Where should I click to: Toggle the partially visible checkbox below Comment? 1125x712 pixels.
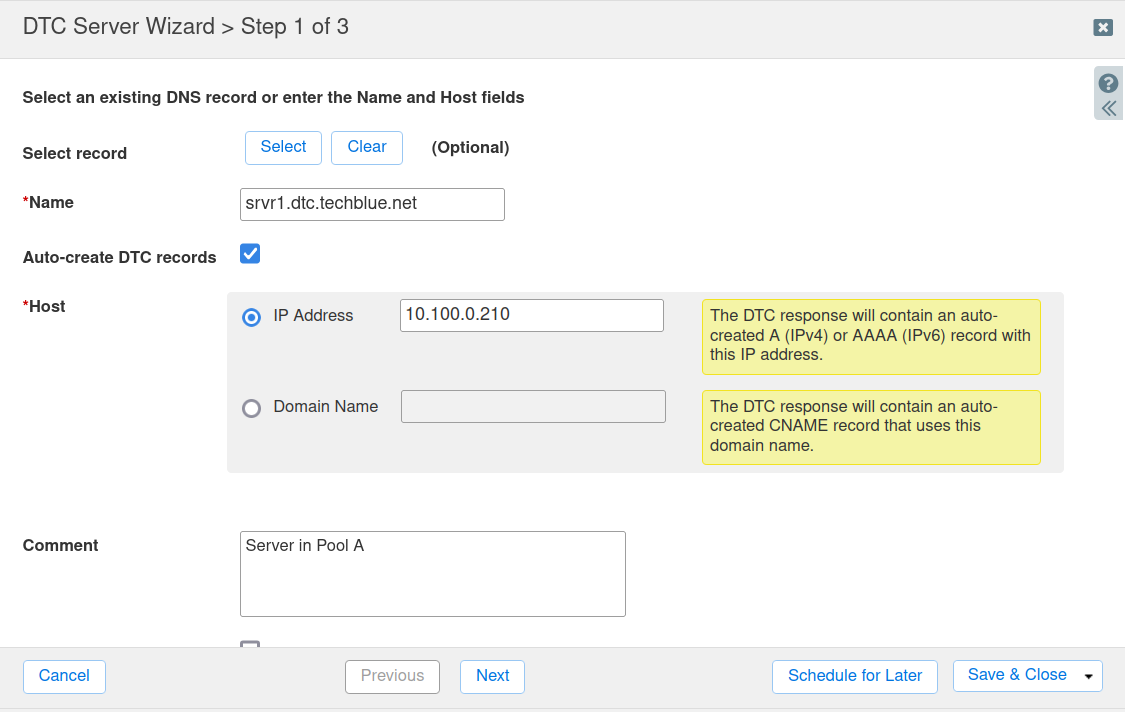250,645
